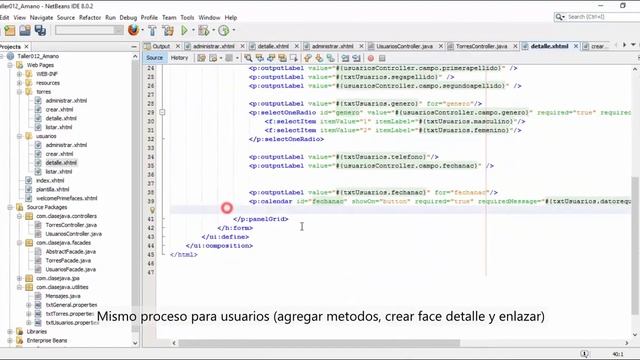Click the Firefox browser icon in toolbar
The image size is (640, 360).
coord(133,30)
